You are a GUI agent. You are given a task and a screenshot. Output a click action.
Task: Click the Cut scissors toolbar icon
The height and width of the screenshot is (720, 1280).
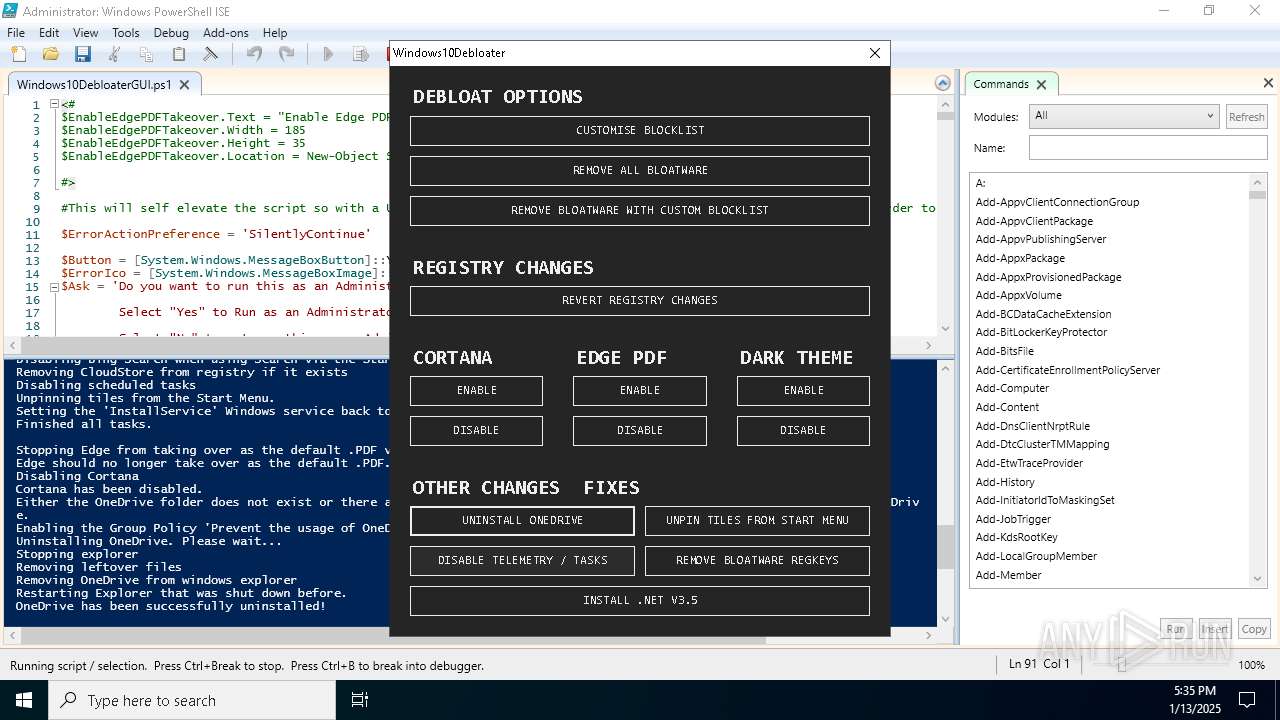coord(114,54)
